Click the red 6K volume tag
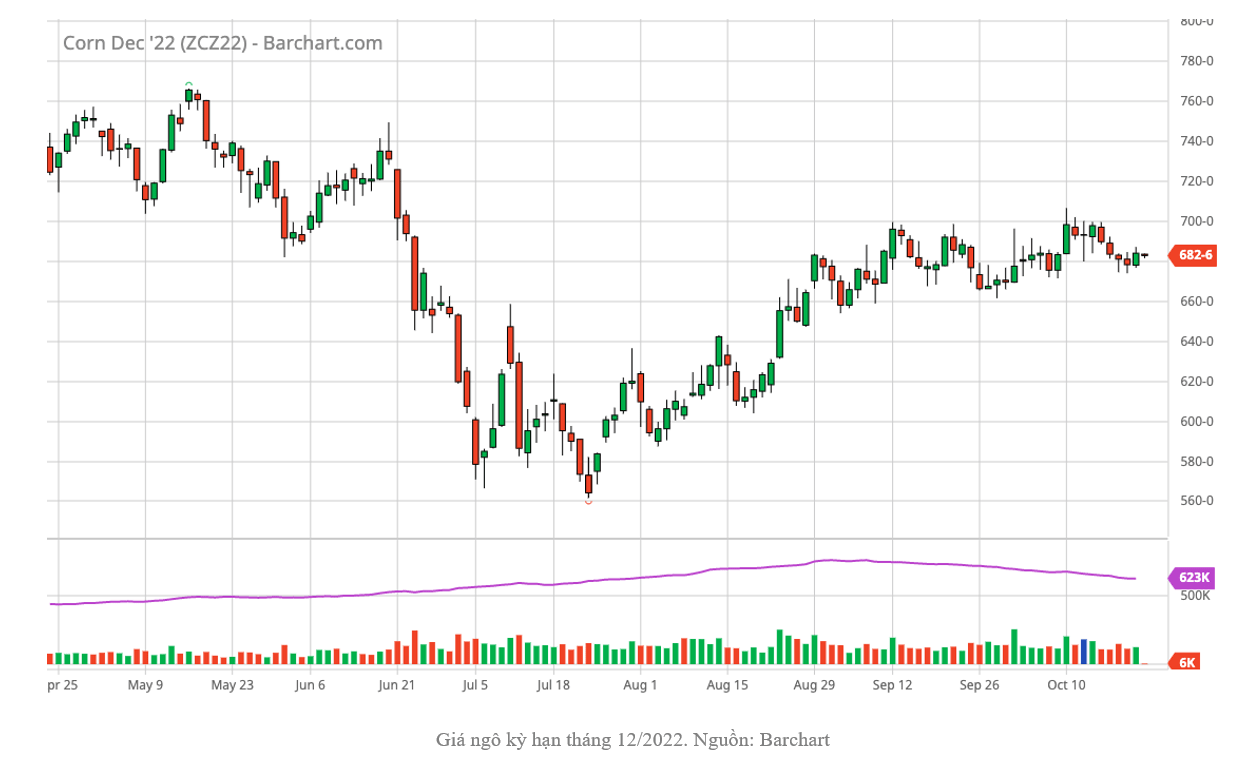The height and width of the screenshot is (757, 1258). 1185,663
